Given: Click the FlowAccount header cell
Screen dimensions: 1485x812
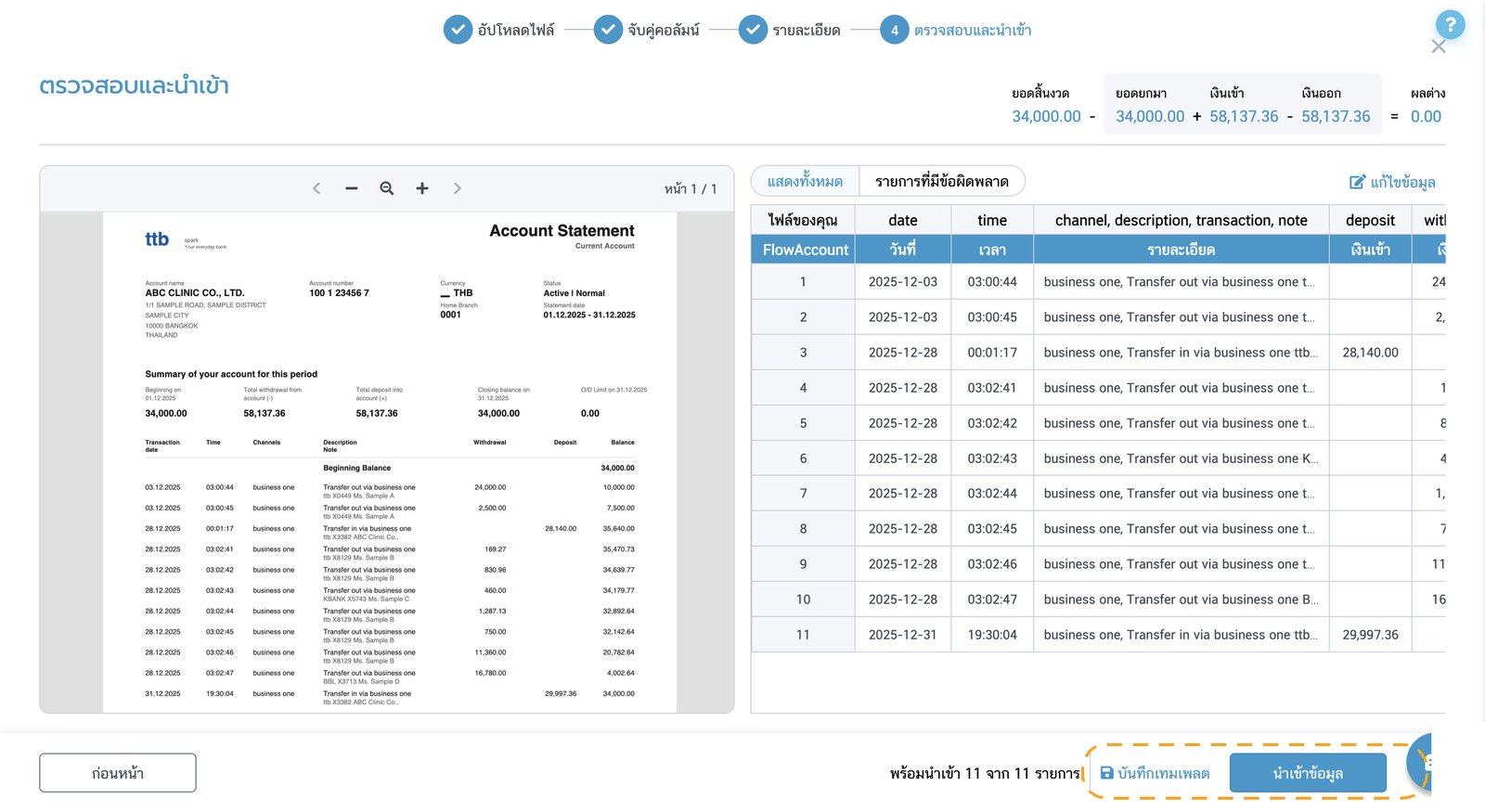Looking at the screenshot, I should pyautogui.click(x=806, y=250).
